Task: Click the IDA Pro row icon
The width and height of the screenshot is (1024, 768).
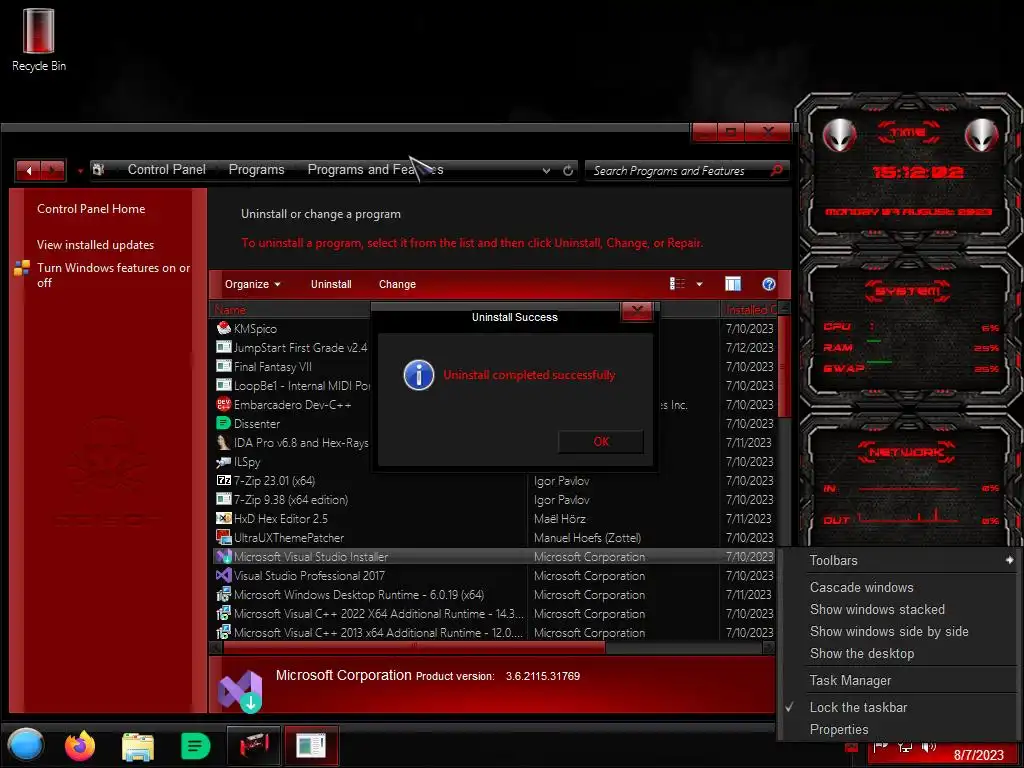Action: pyautogui.click(x=223, y=442)
